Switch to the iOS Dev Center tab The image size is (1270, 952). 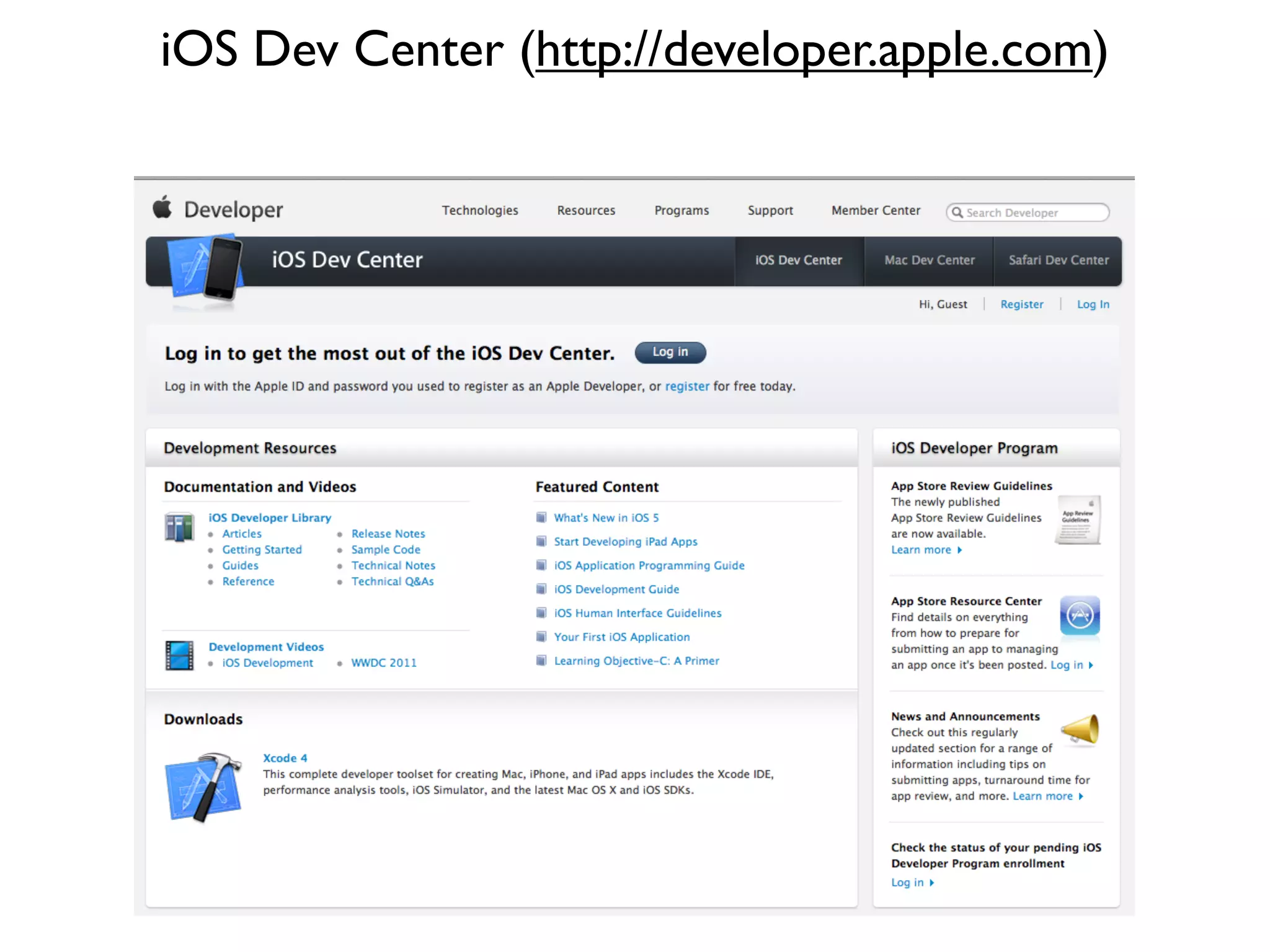(799, 261)
